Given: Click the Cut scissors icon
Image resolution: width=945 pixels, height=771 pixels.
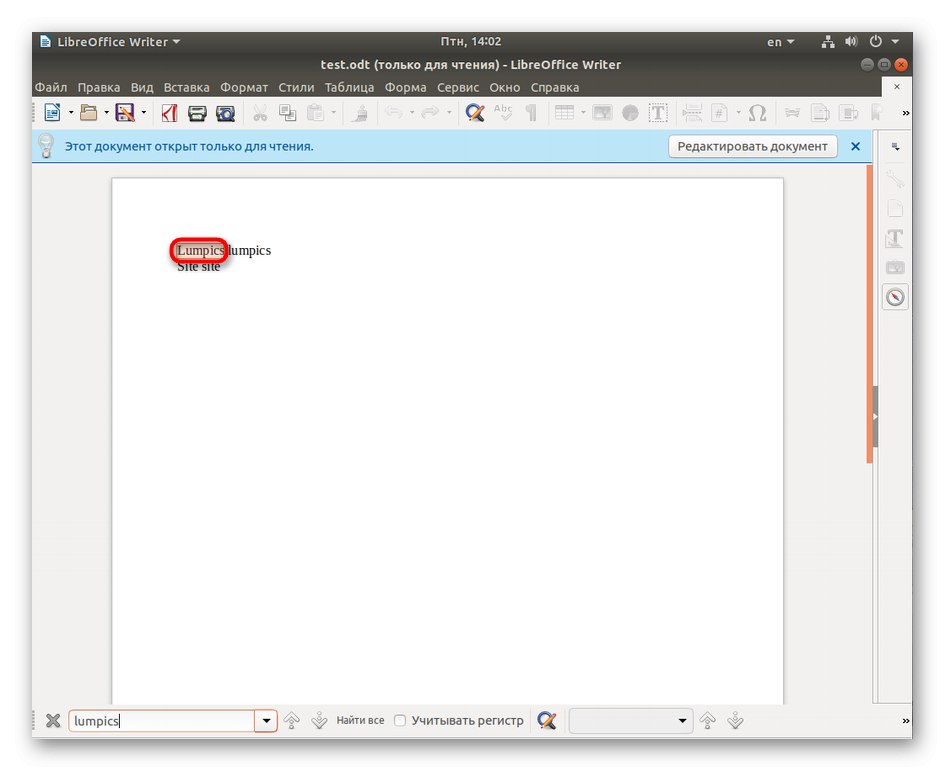Looking at the screenshot, I should [x=260, y=113].
